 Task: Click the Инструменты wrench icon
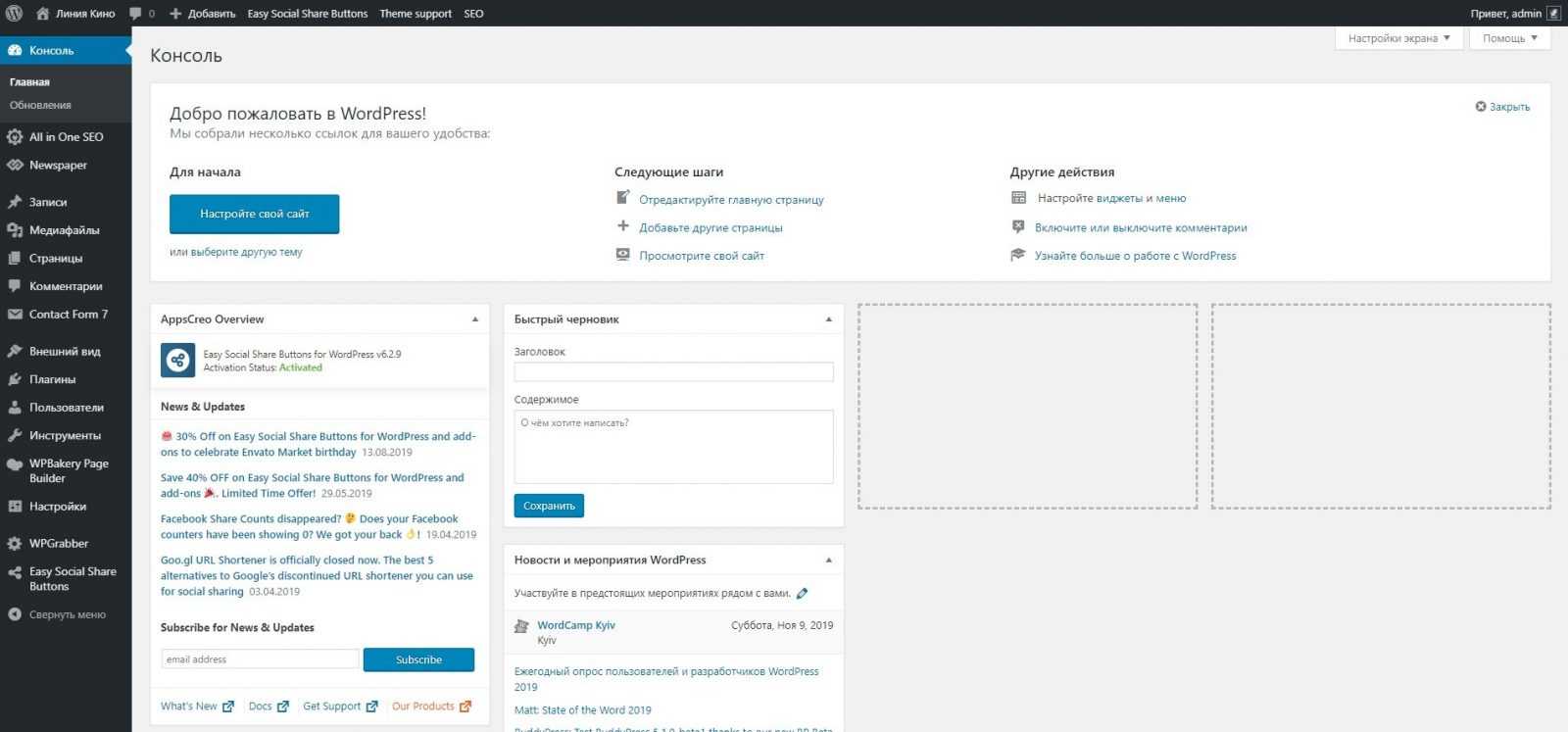15,435
